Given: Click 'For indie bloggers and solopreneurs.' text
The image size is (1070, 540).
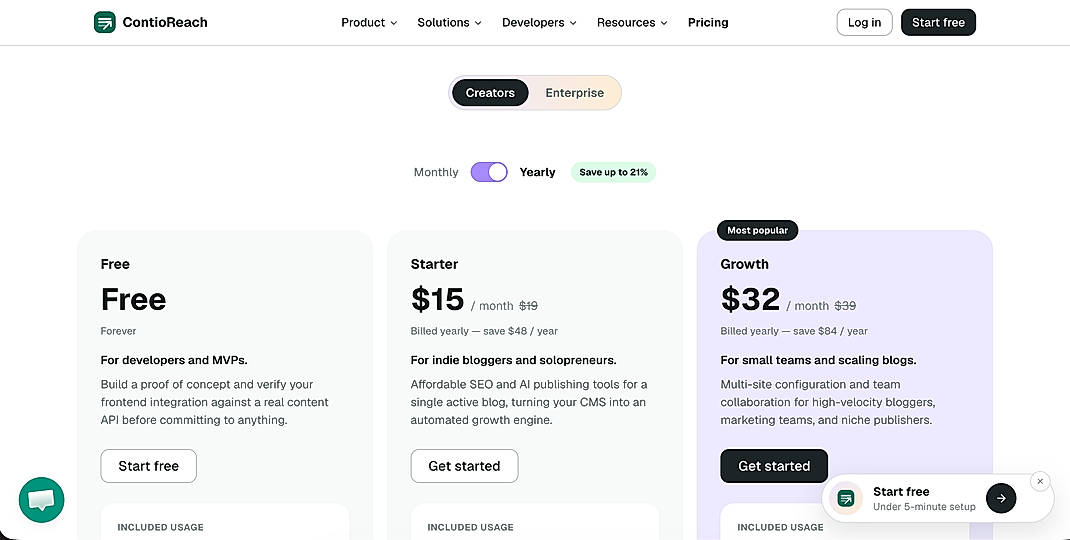Looking at the screenshot, I should [513, 360].
